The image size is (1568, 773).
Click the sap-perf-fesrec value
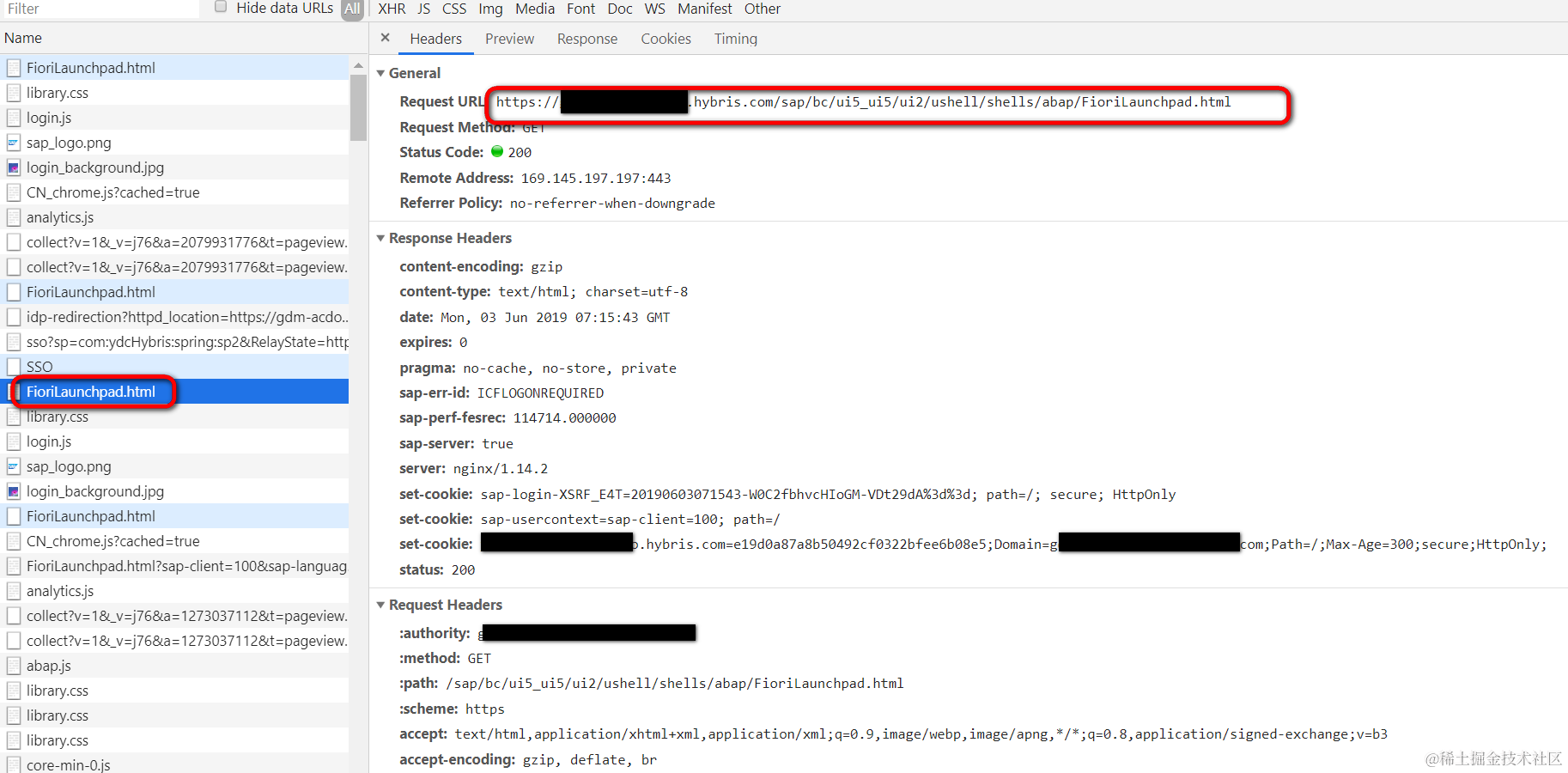coord(564,418)
